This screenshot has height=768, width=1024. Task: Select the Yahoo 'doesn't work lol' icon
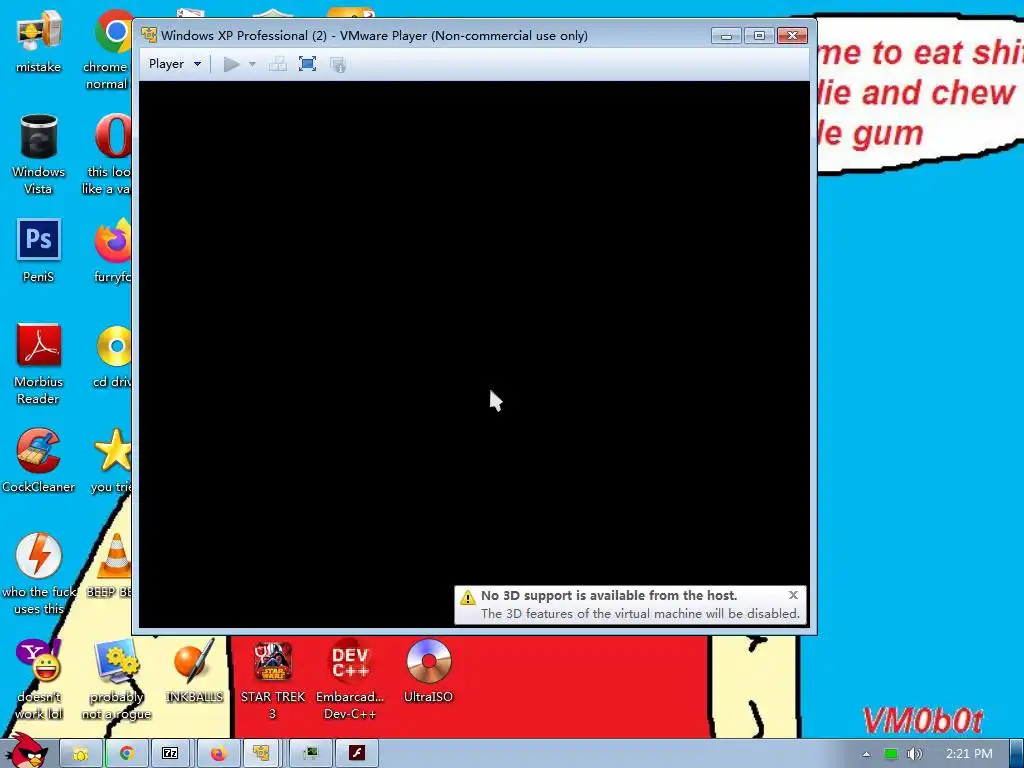pyautogui.click(x=39, y=679)
